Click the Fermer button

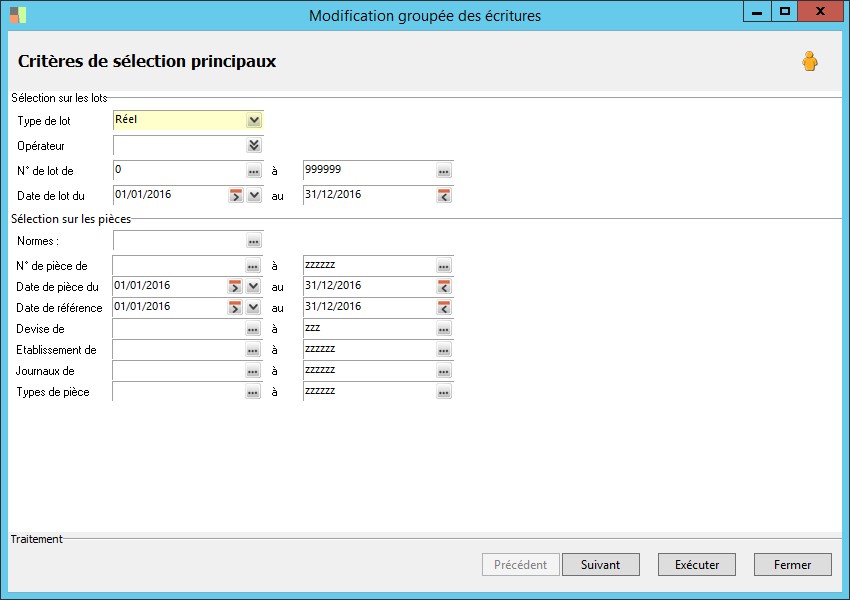pyautogui.click(x=792, y=565)
